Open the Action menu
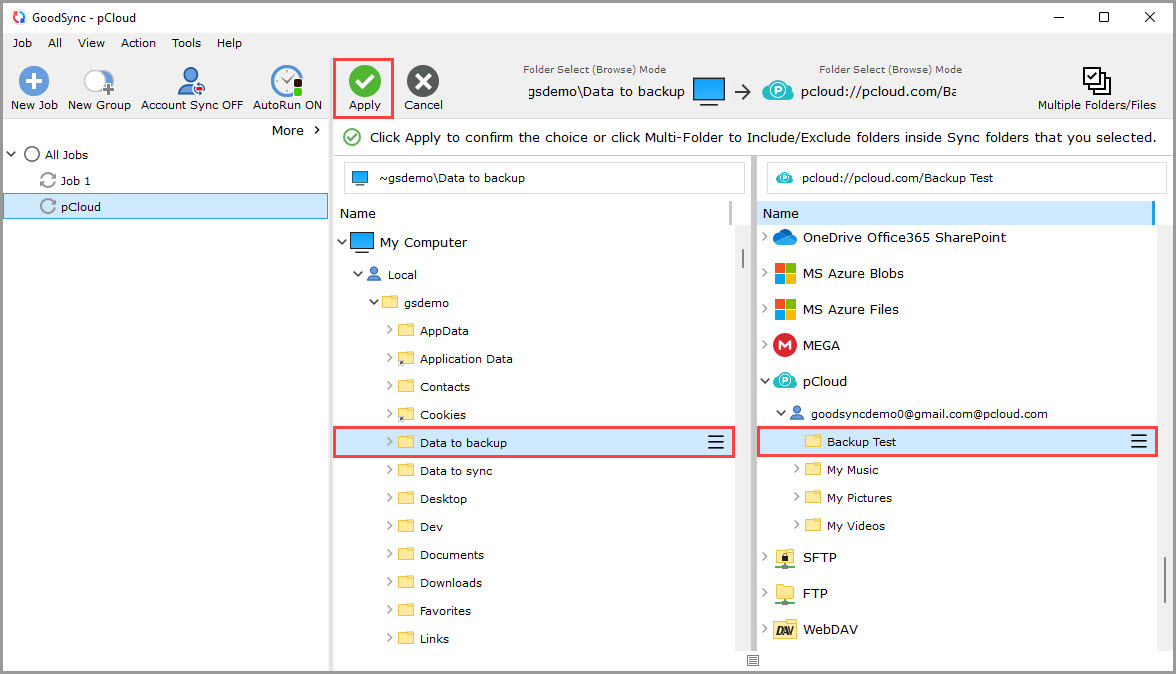The height and width of the screenshot is (674, 1176). (x=138, y=43)
